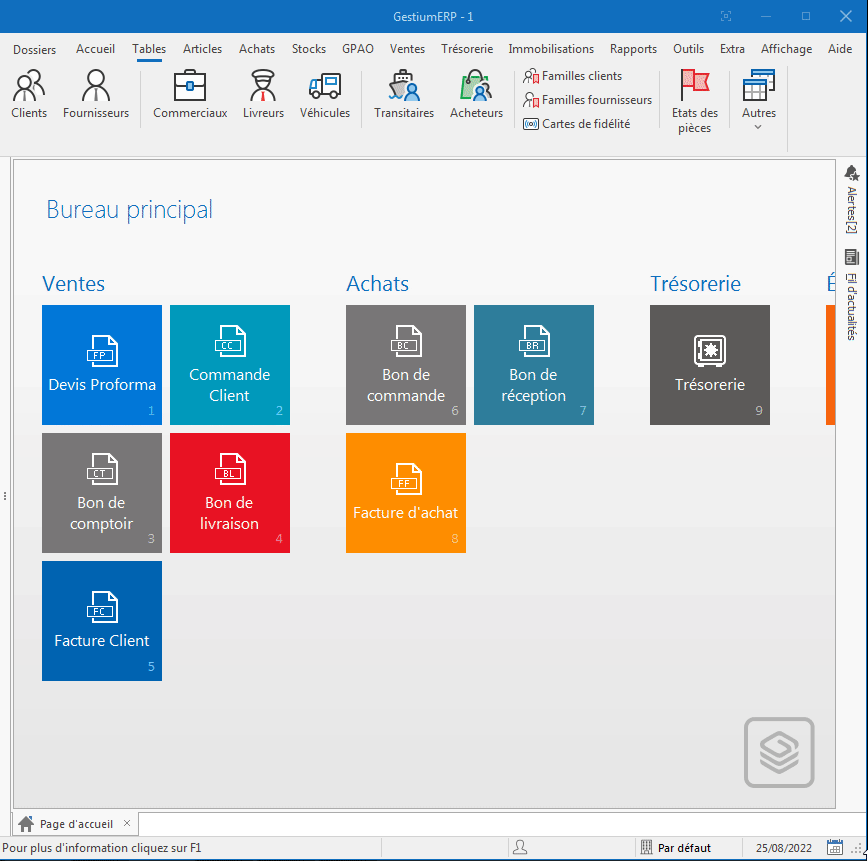Click the date 25/08/2022 in status bar
Image resolution: width=868 pixels, height=861 pixels.
[784, 848]
